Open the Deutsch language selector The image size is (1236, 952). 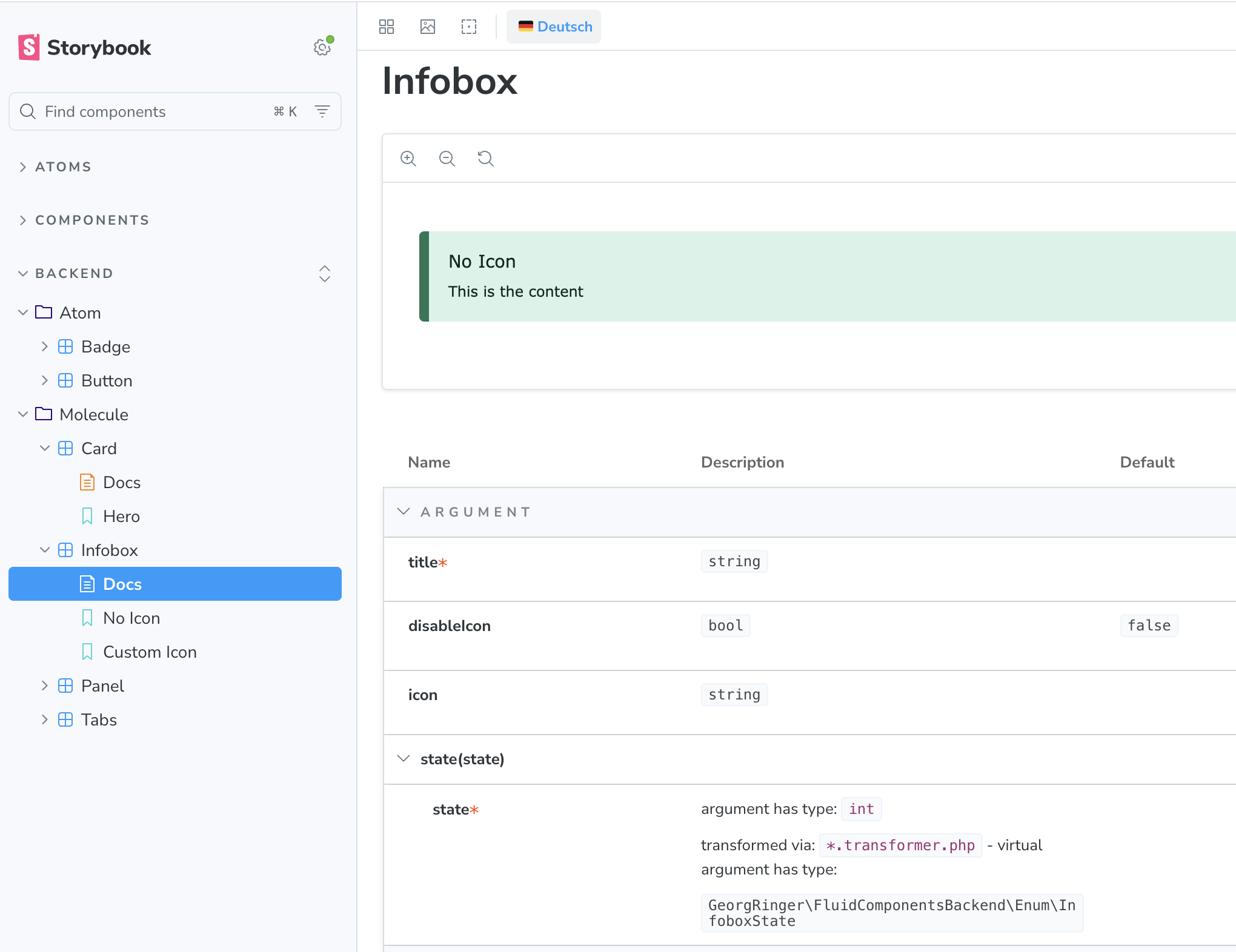pyautogui.click(x=554, y=27)
